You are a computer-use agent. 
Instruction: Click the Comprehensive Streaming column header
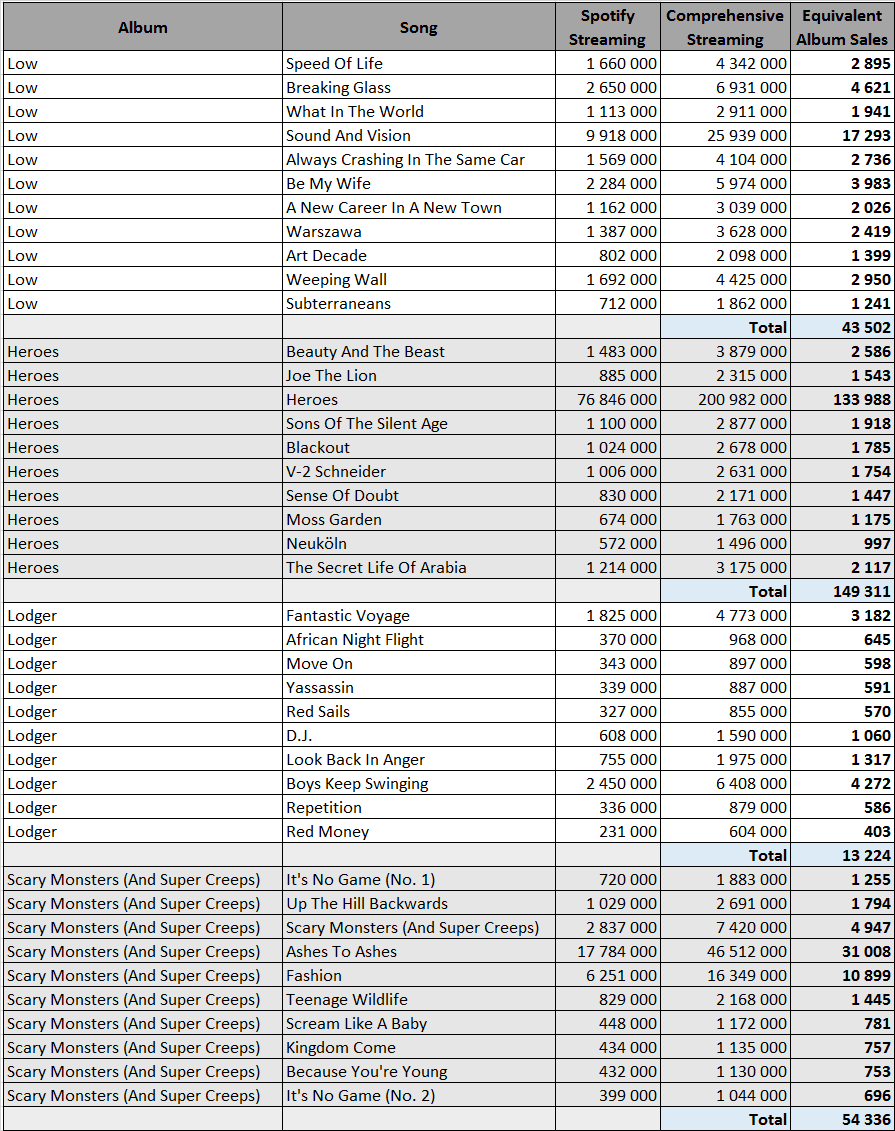pyautogui.click(x=726, y=27)
